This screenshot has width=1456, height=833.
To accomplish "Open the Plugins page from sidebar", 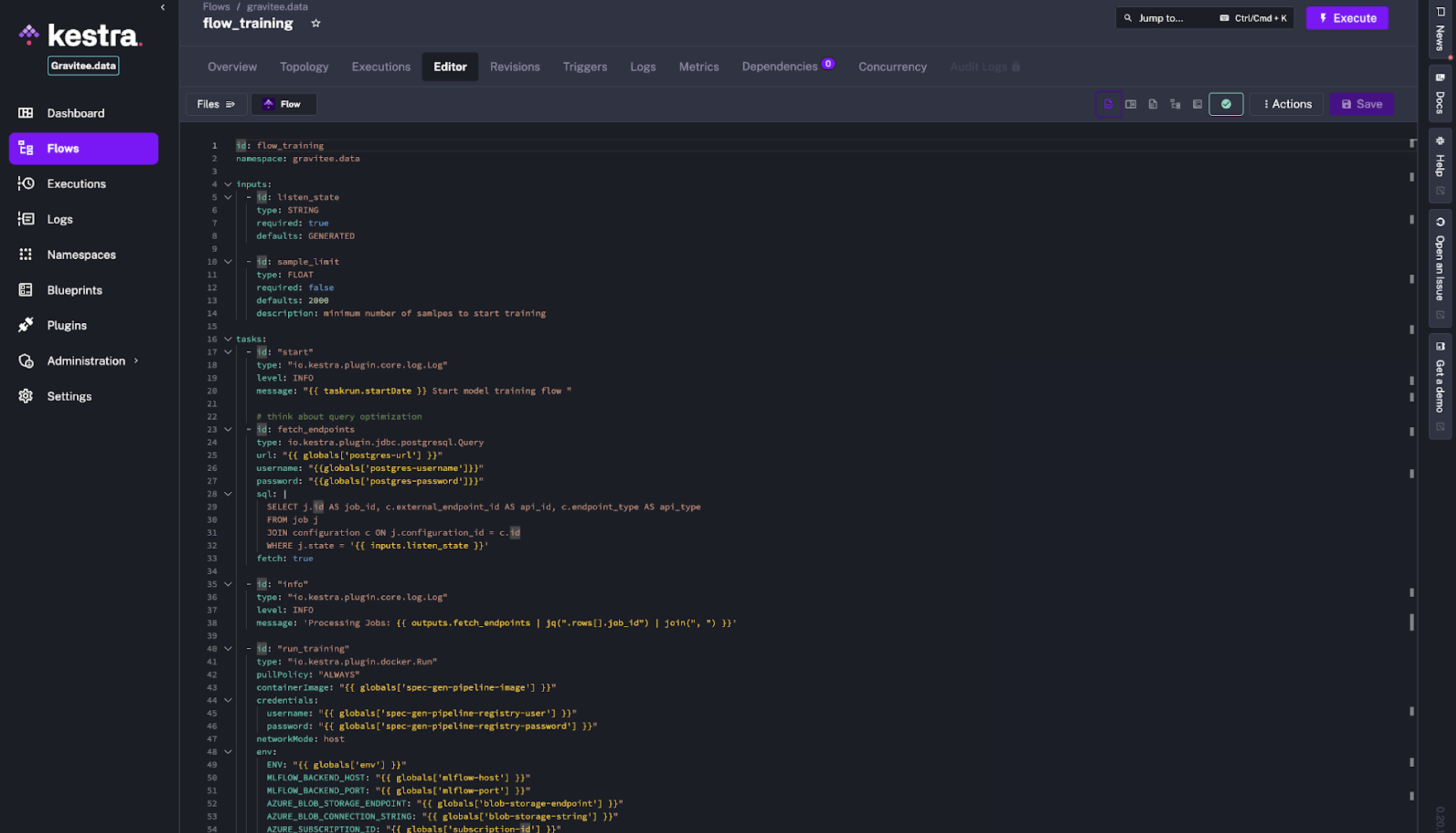I will click(67, 326).
